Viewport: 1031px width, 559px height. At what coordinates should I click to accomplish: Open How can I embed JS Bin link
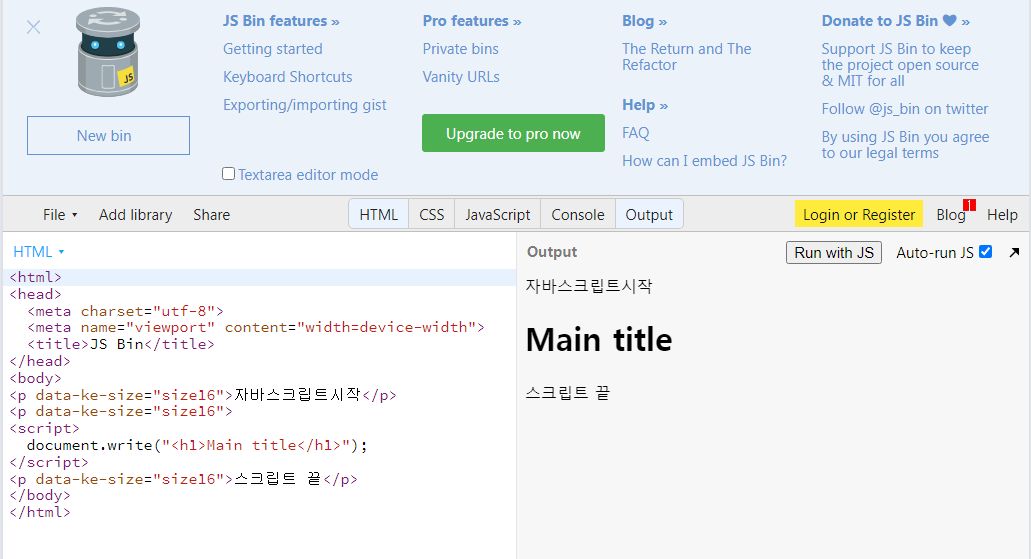[704, 161]
